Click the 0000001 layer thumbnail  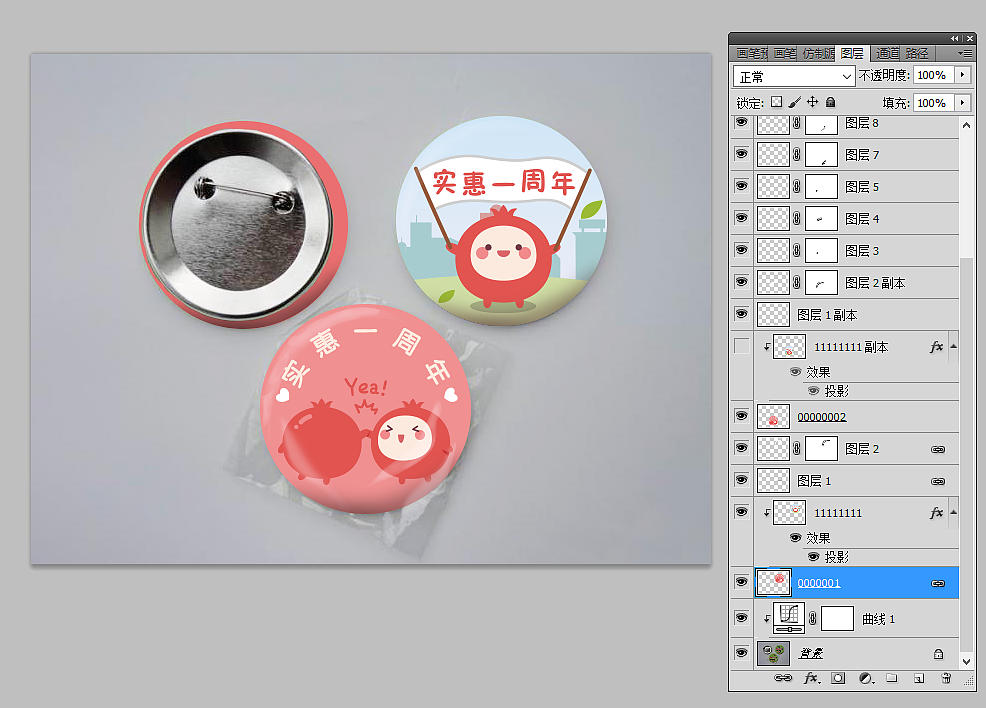tap(773, 582)
